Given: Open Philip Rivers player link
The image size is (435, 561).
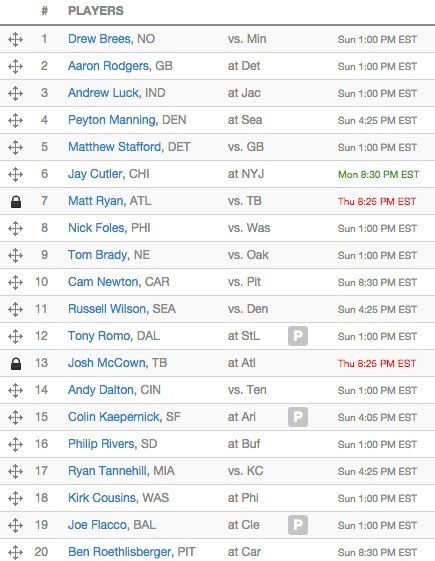Looking at the screenshot, I should point(102,444).
